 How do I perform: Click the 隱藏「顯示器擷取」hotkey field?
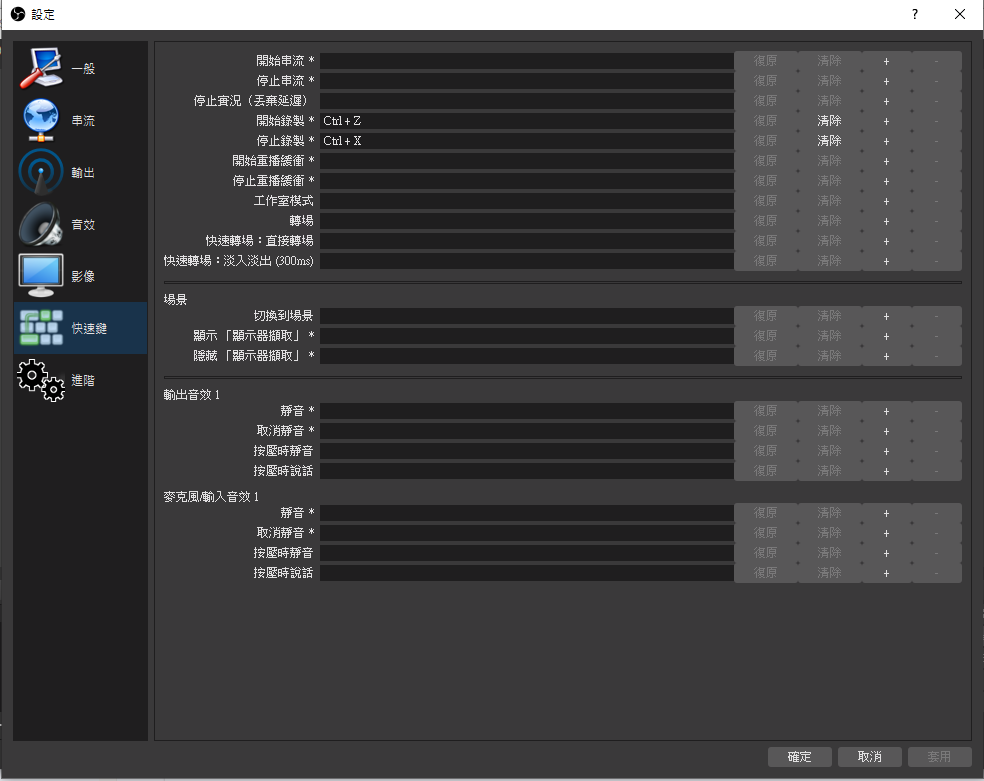pos(527,356)
